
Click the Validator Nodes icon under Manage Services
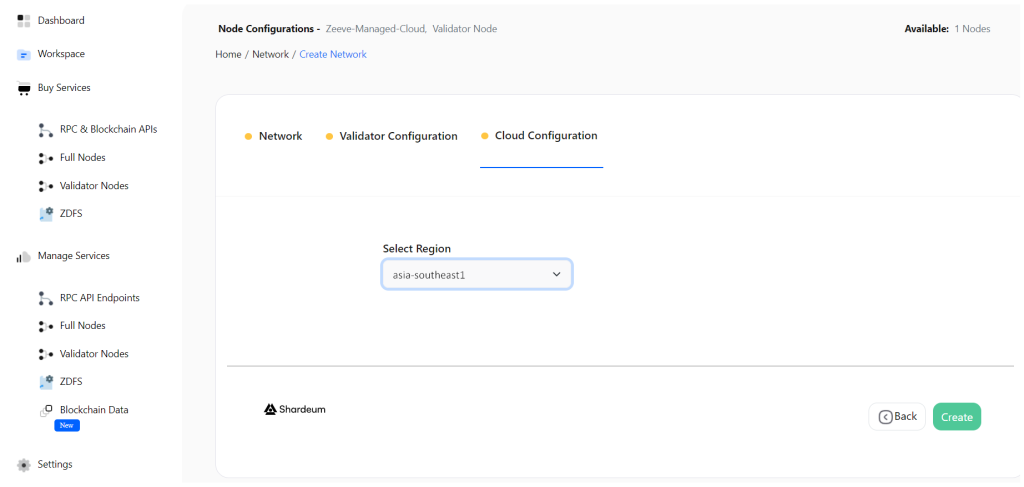click(x=46, y=354)
